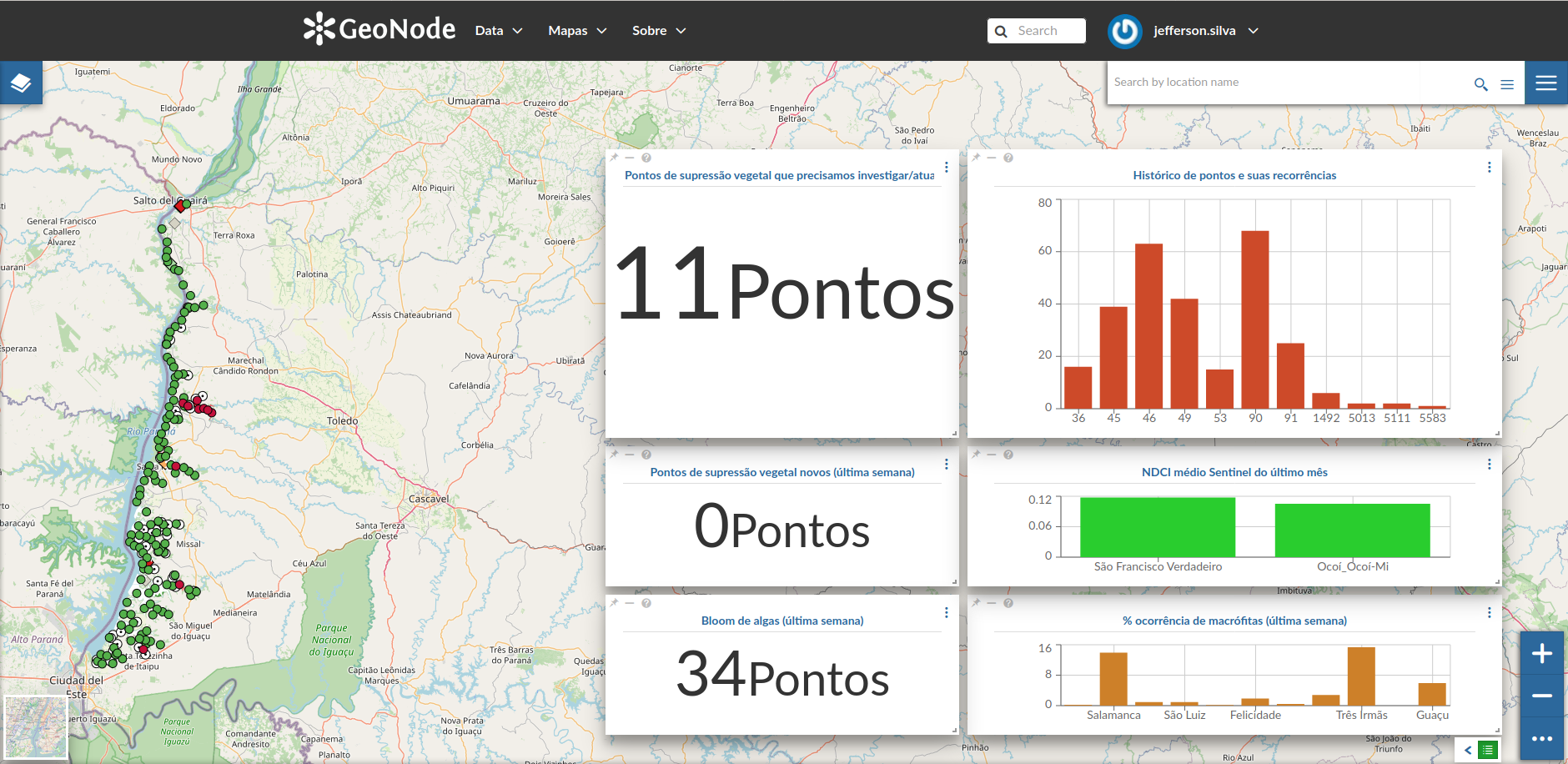
Task: Open the Data menu
Action: [x=499, y=31]
